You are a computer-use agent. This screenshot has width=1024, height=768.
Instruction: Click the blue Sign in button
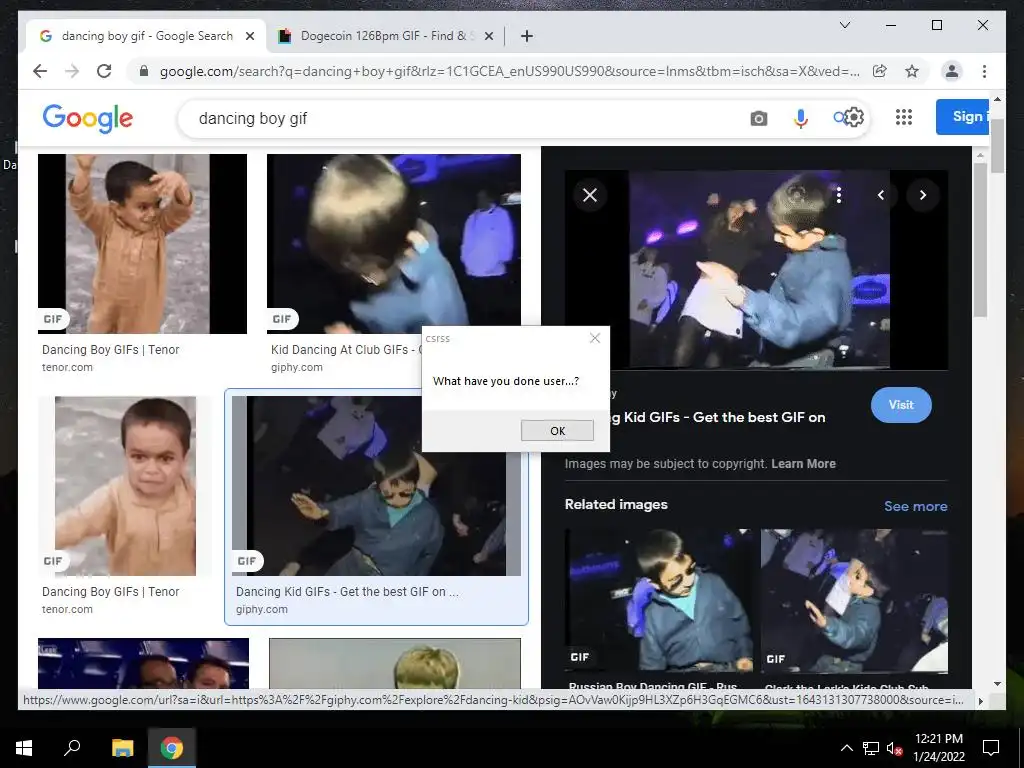[x=962, y=117]
